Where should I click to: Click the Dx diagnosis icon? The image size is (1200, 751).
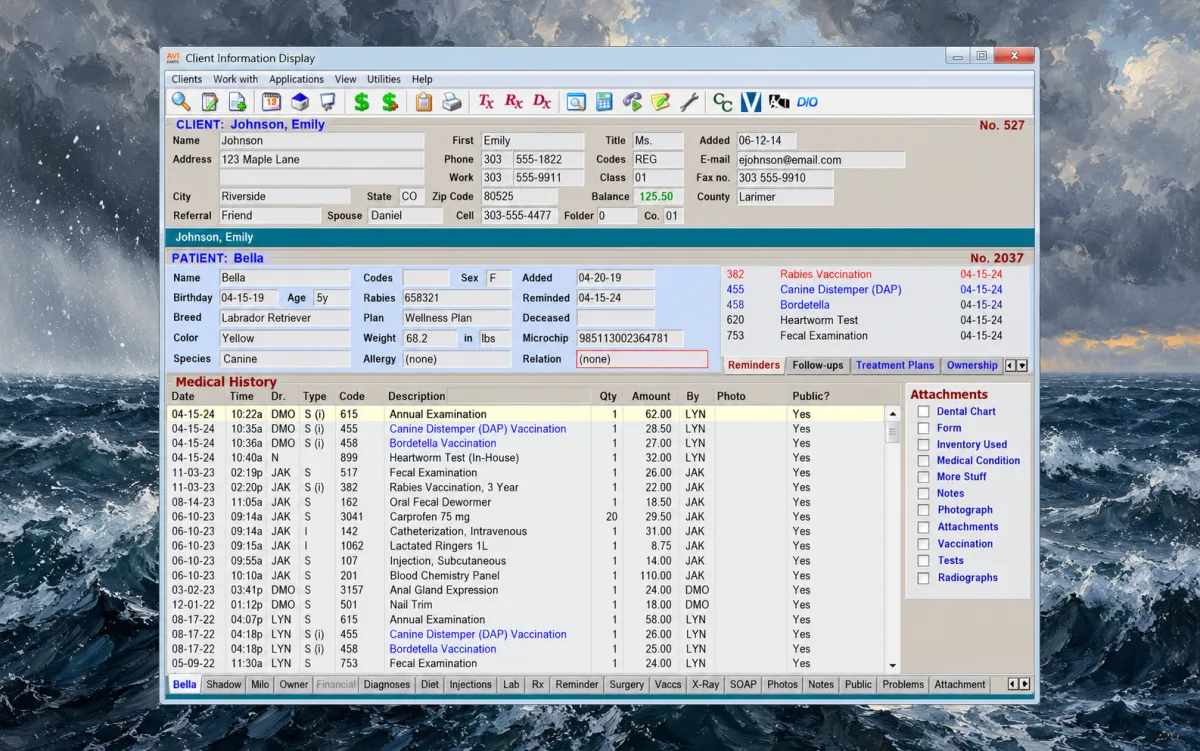coord(542,102)
